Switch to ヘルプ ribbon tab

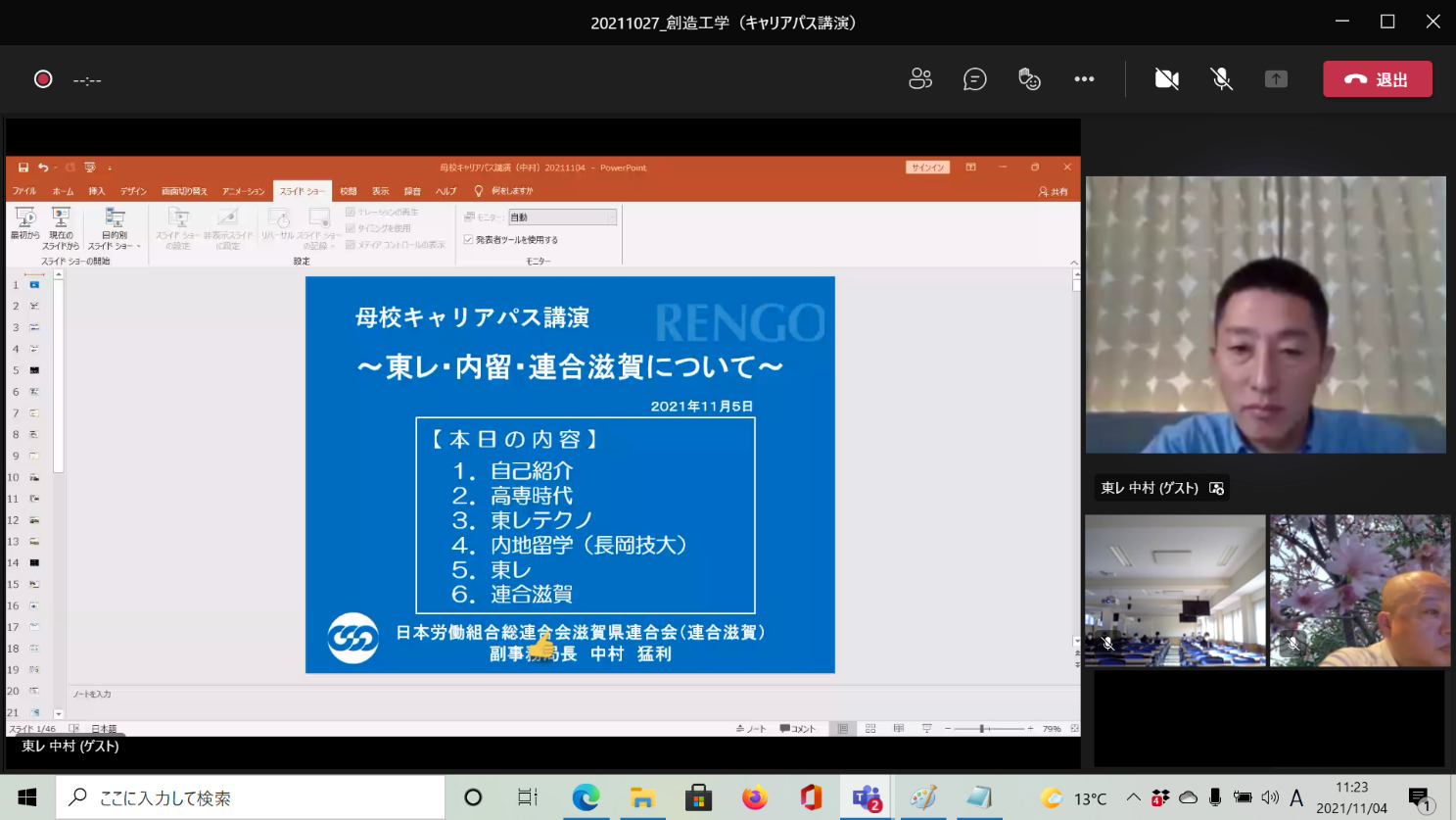click(446, 191)
